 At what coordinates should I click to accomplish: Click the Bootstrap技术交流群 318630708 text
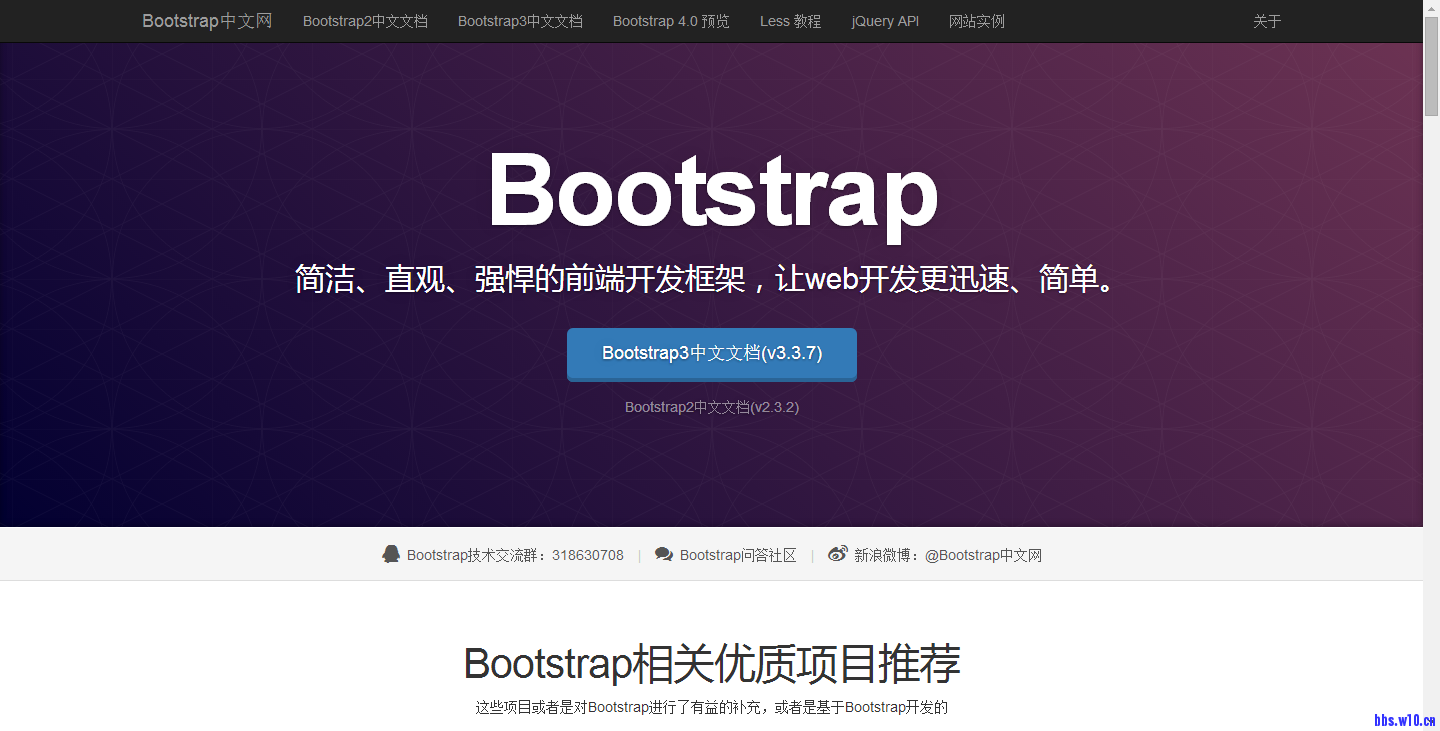[515, 555]
